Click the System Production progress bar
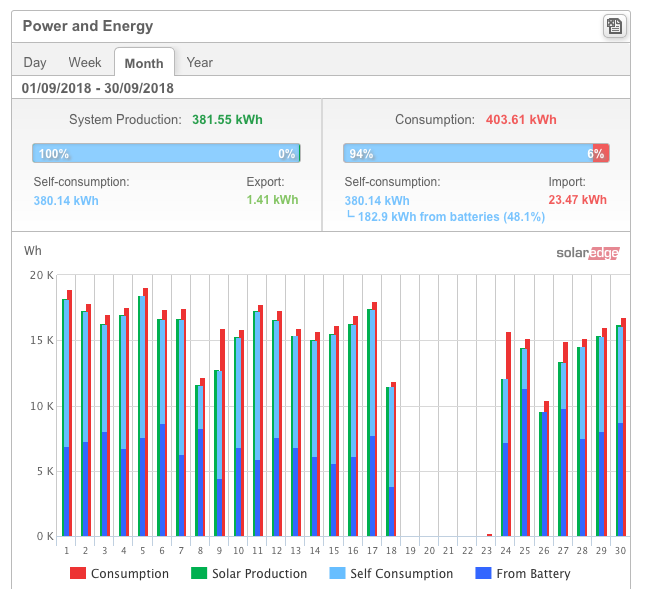The height and width of the screenshot is (589, 648). (x=166, y=153)
